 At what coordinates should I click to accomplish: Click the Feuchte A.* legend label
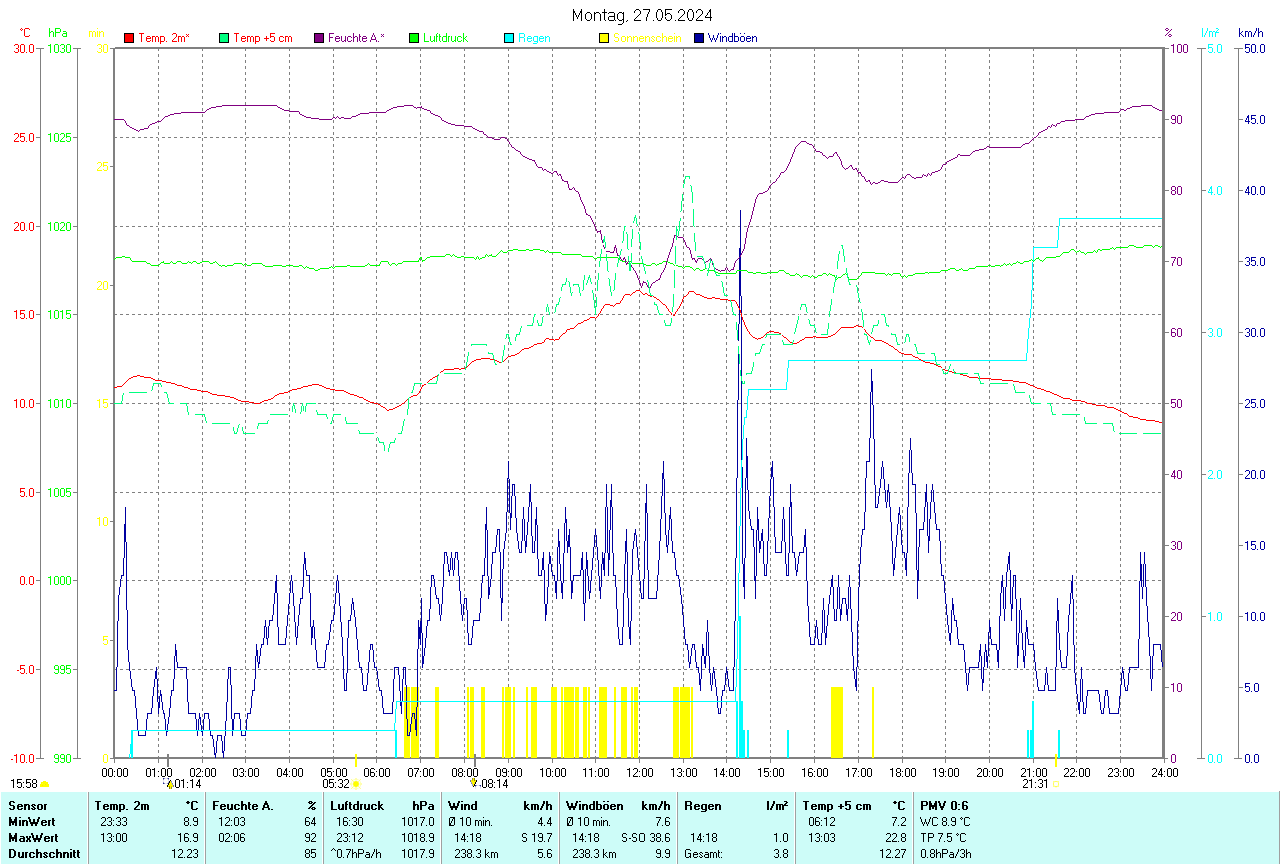tap(357, 38)
